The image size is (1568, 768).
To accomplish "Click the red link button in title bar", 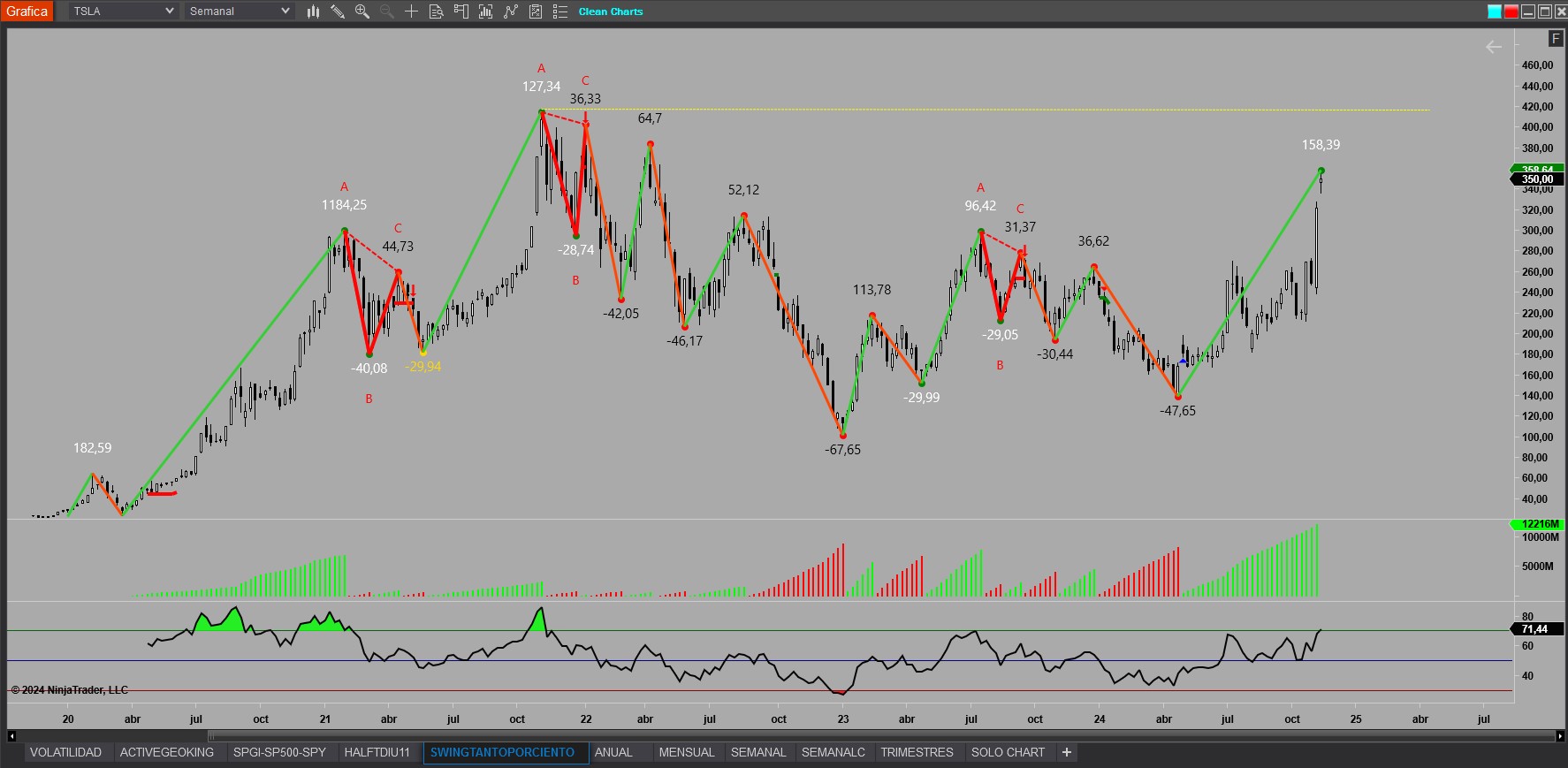I will [1511, 11].
